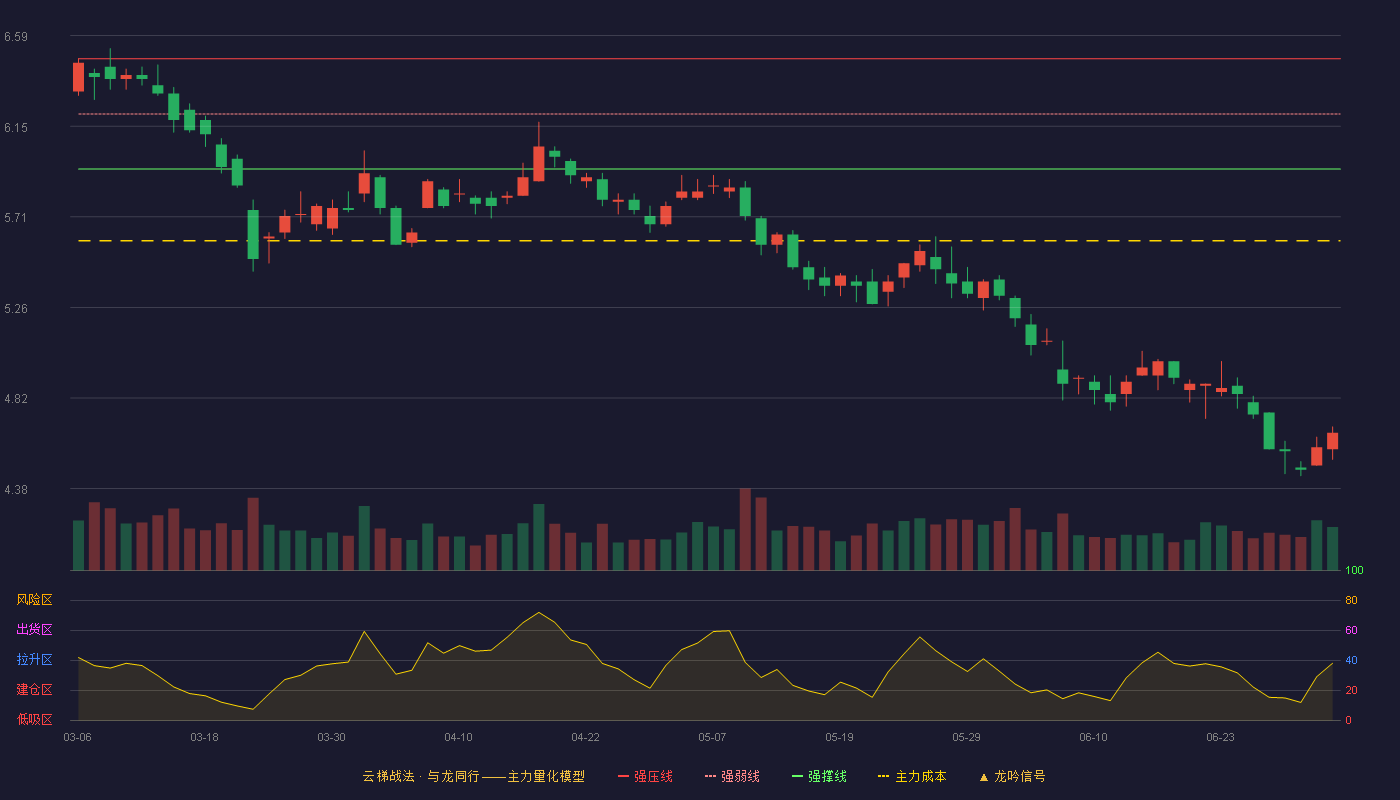
Task: Toggle the 主力成本 legend entry
Action: click(x=912, y=776)
